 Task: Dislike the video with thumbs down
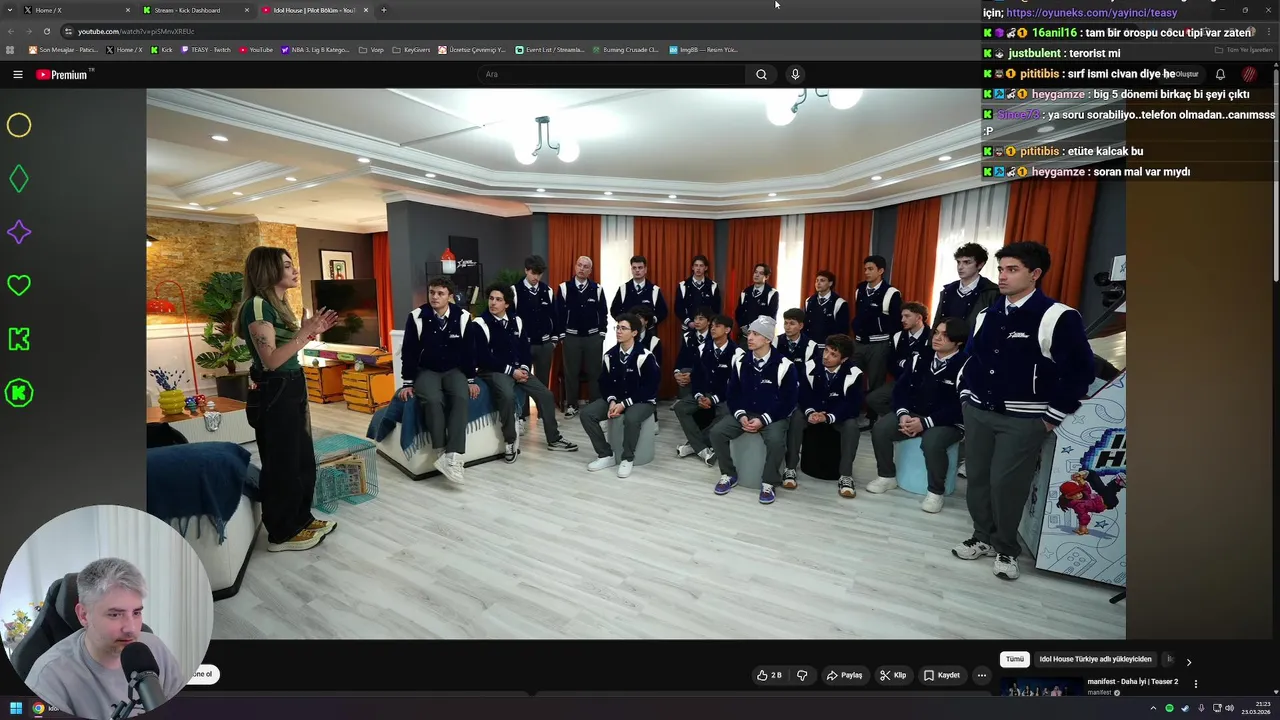point(802,675)
